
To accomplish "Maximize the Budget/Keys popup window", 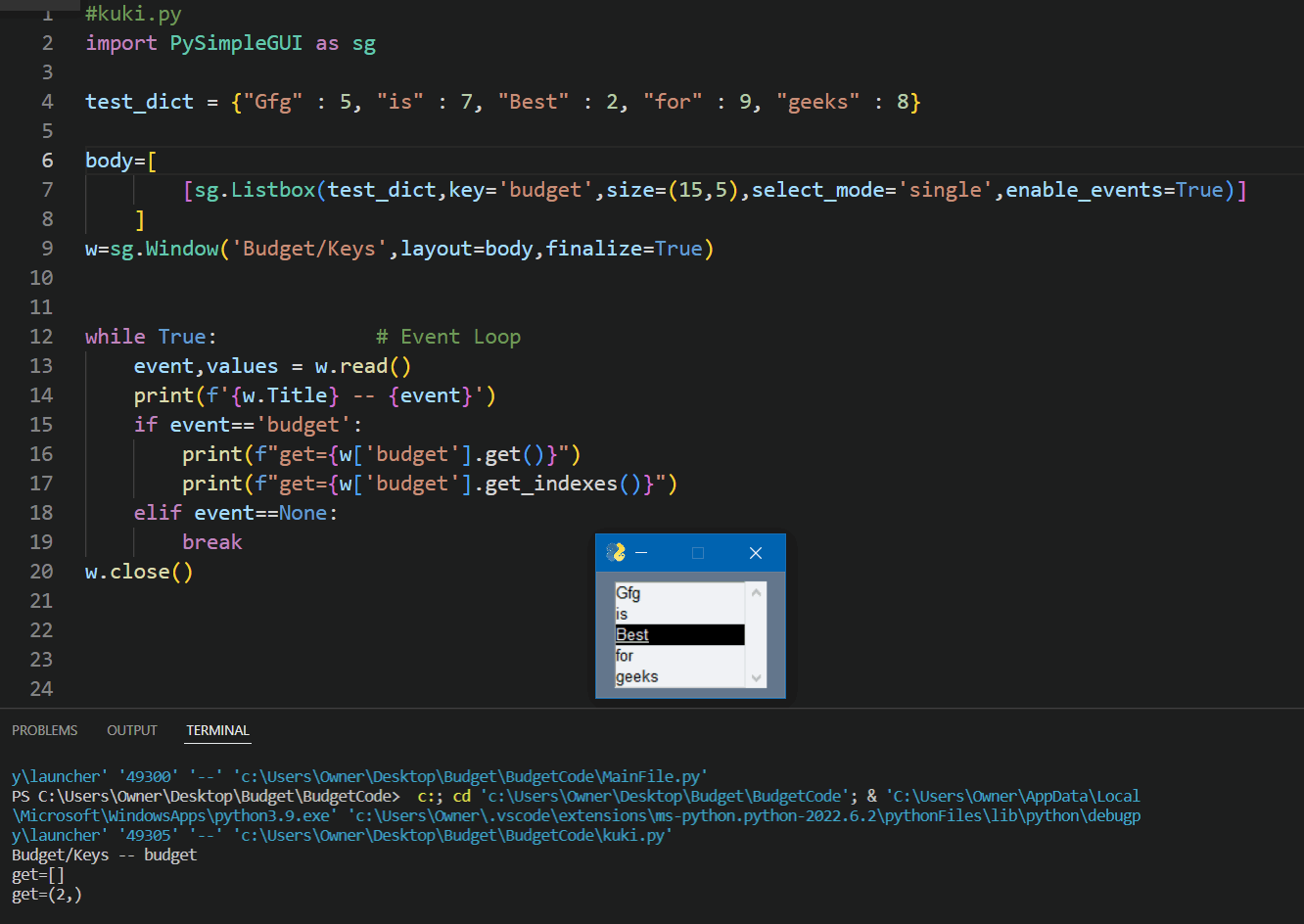I will [698, 552].
